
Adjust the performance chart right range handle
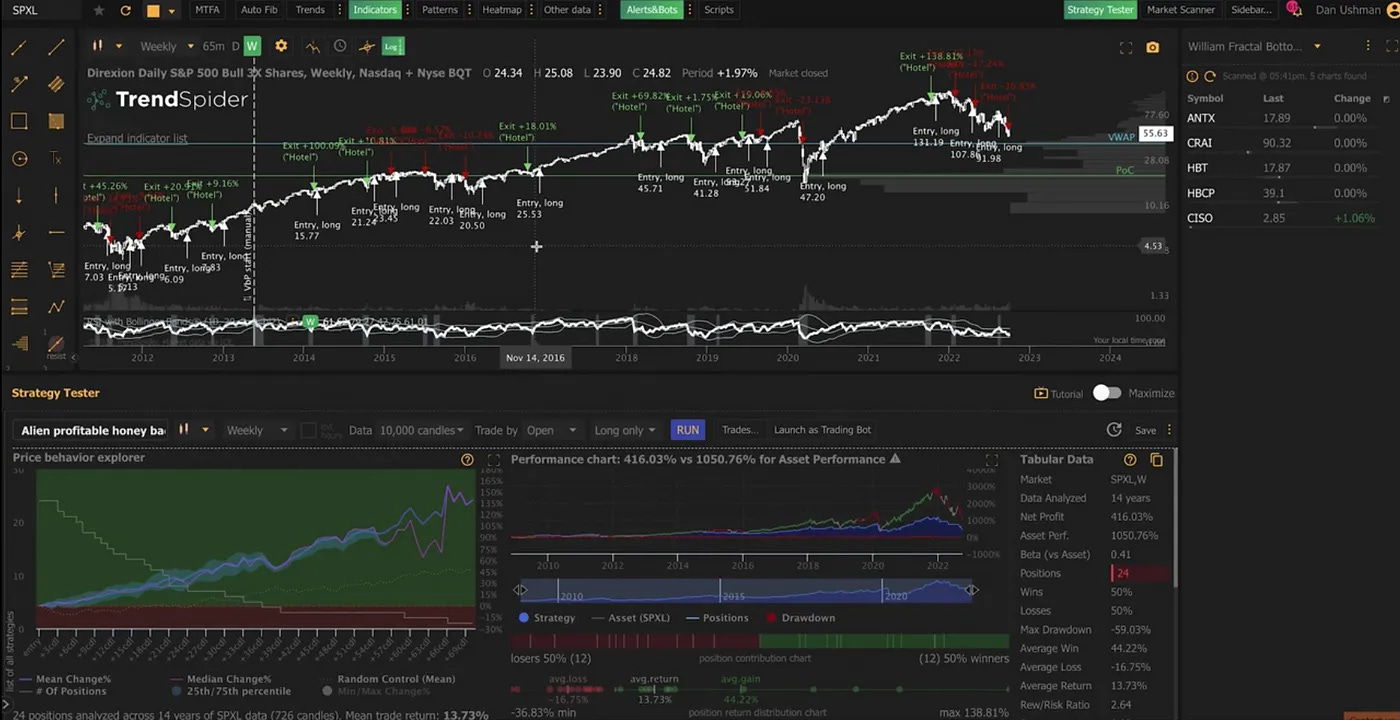tap(971, 590)
